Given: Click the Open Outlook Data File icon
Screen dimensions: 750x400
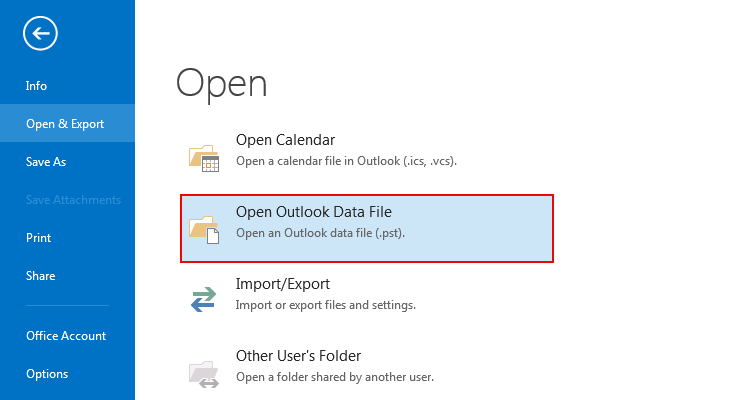Looking at the screenshot, I should 204,229.
